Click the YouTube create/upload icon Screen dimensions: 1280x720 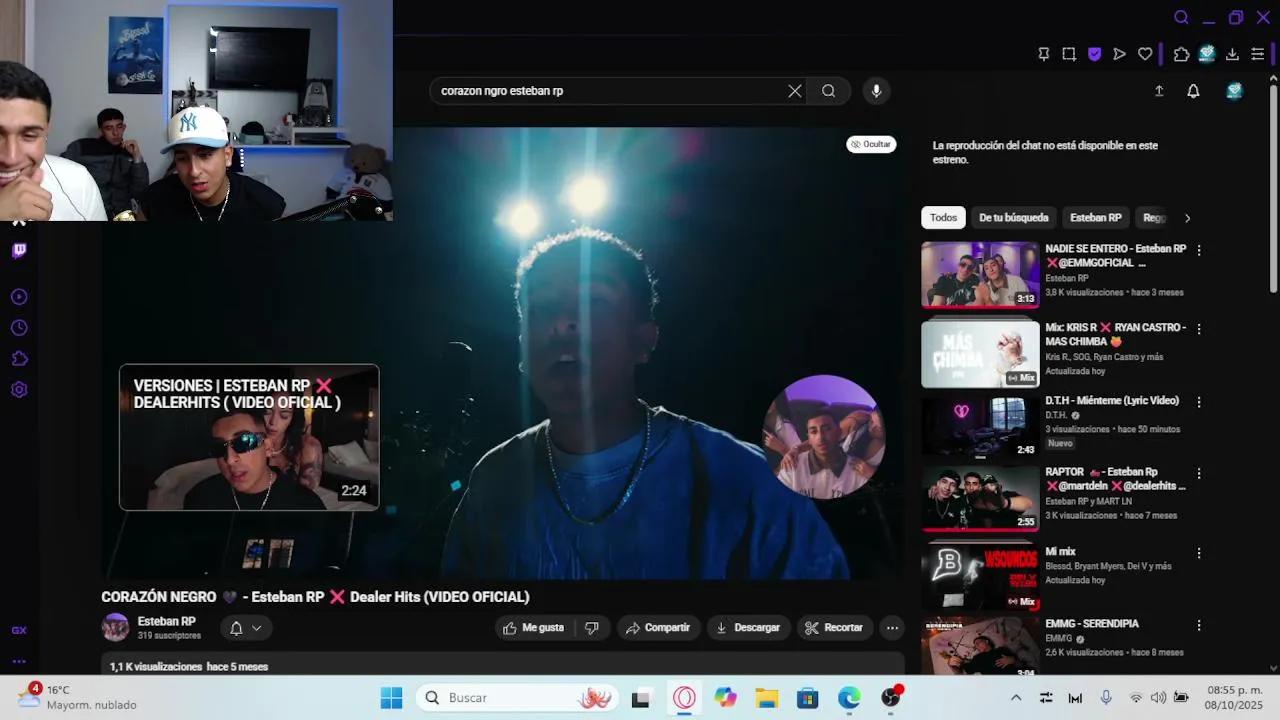click(x=1159, y=91)
